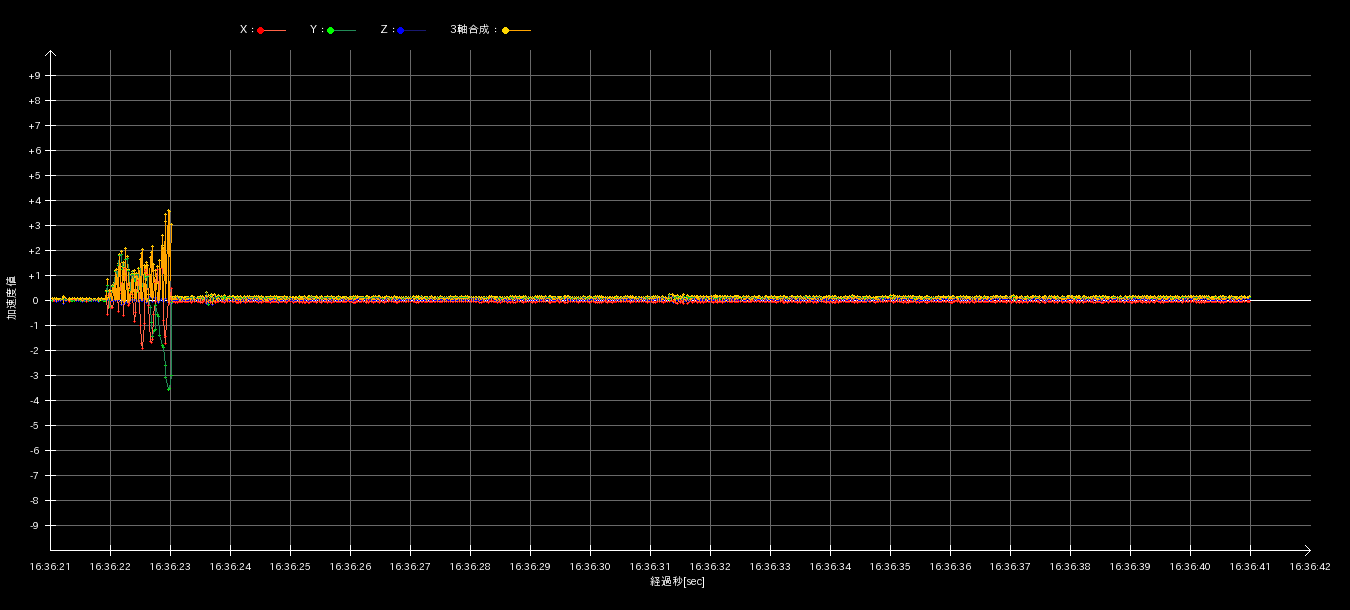Viewport: 1350px width, 610px height.
Task: Click the 16:36:23 time axis label
Action: click(x=170, y=567)
